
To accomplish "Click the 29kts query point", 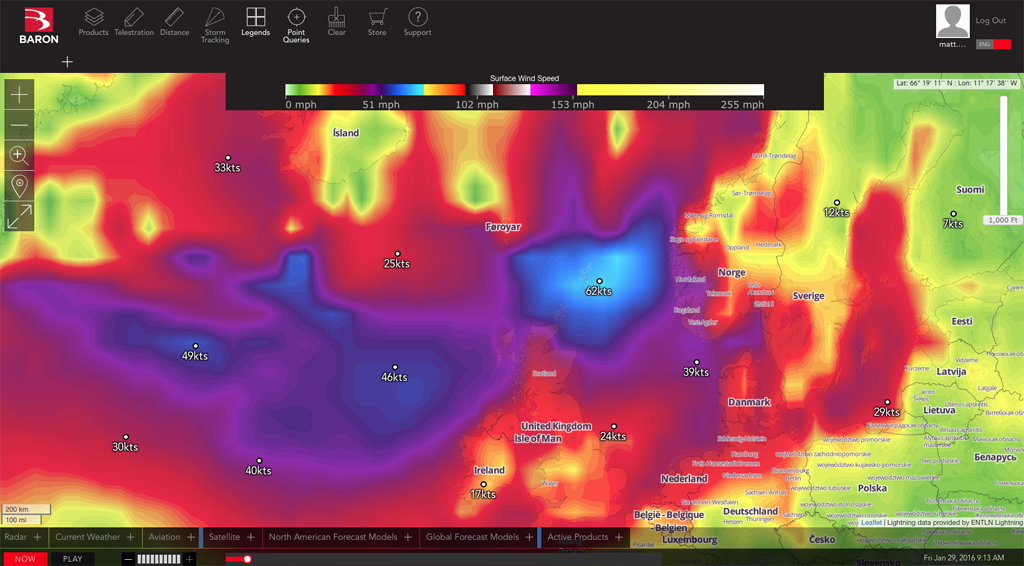I will pyautogui.click(x=887, y=402).
